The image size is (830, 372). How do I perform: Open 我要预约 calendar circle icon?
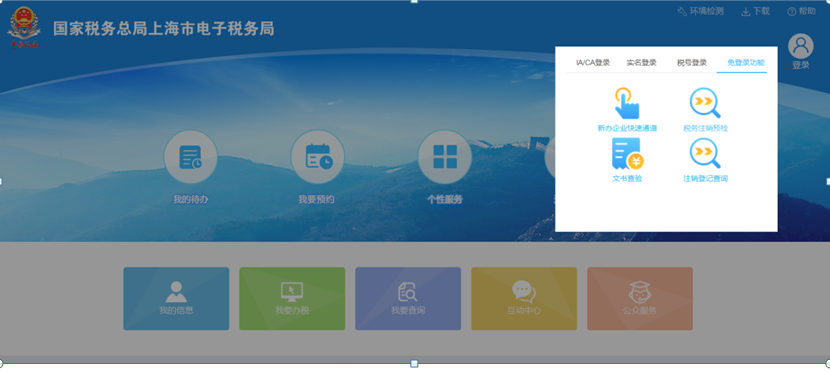point(318,157)
